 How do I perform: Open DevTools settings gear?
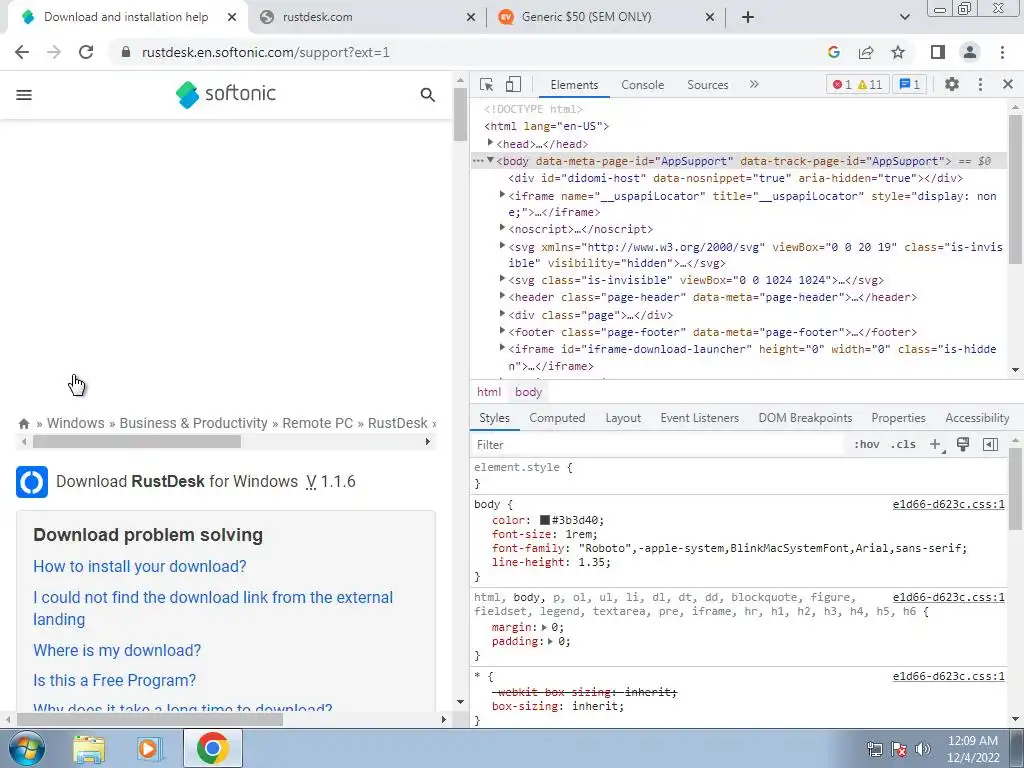pos(952,84)
